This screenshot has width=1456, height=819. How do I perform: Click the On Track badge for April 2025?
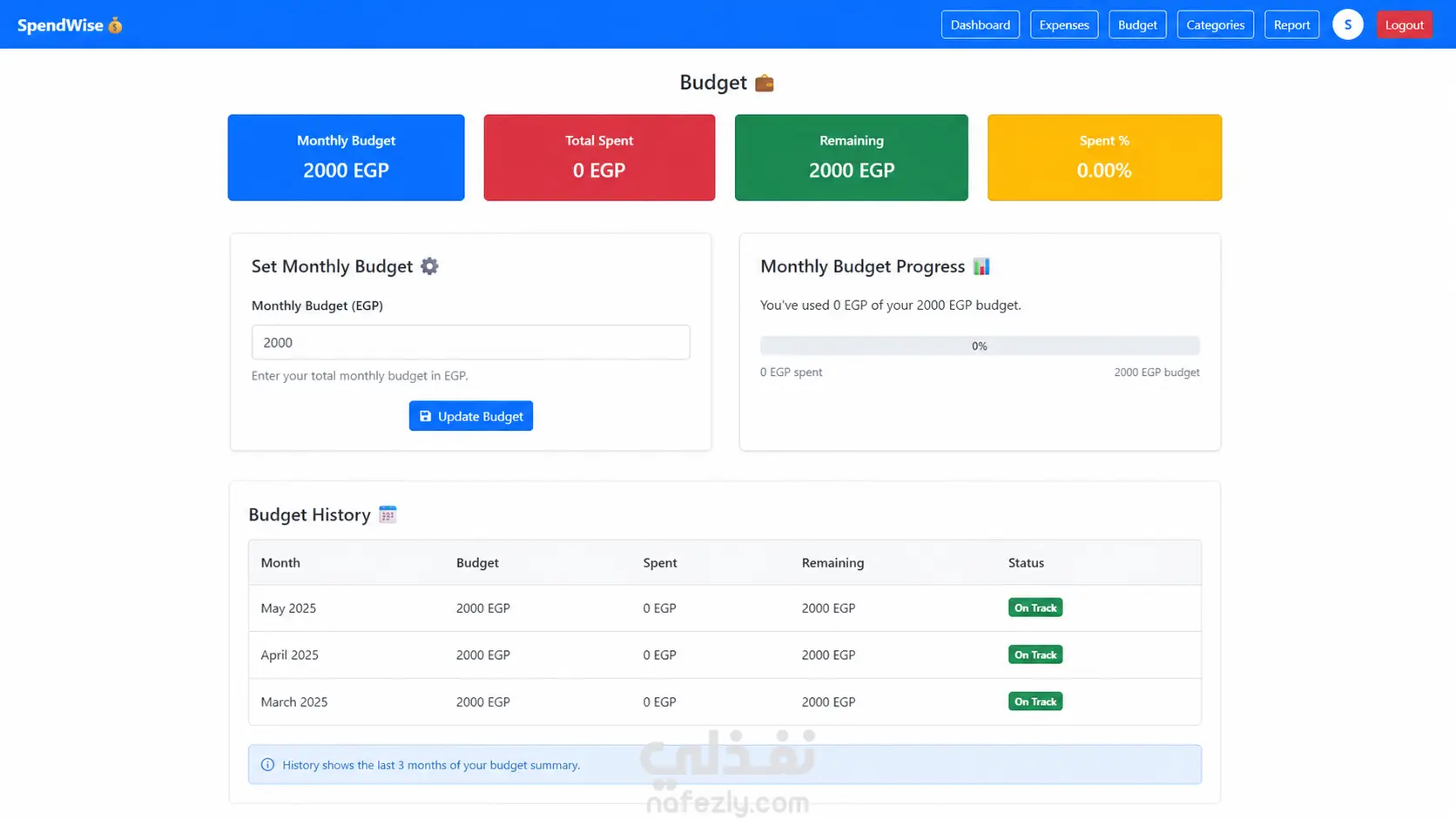click(x=1035, y=655)
